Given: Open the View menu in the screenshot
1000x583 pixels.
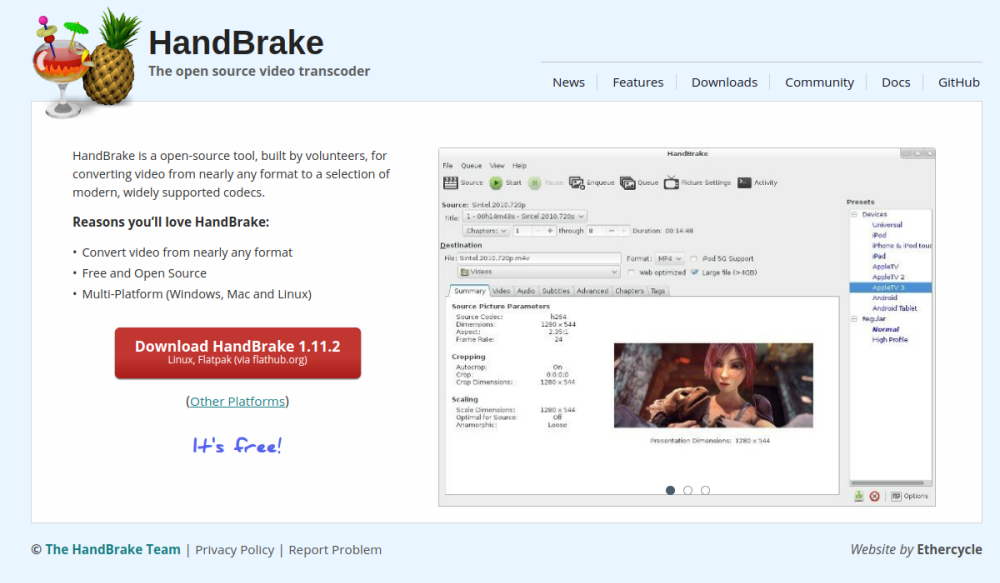Looking at the screenshot, I should (x=497, y=166).
